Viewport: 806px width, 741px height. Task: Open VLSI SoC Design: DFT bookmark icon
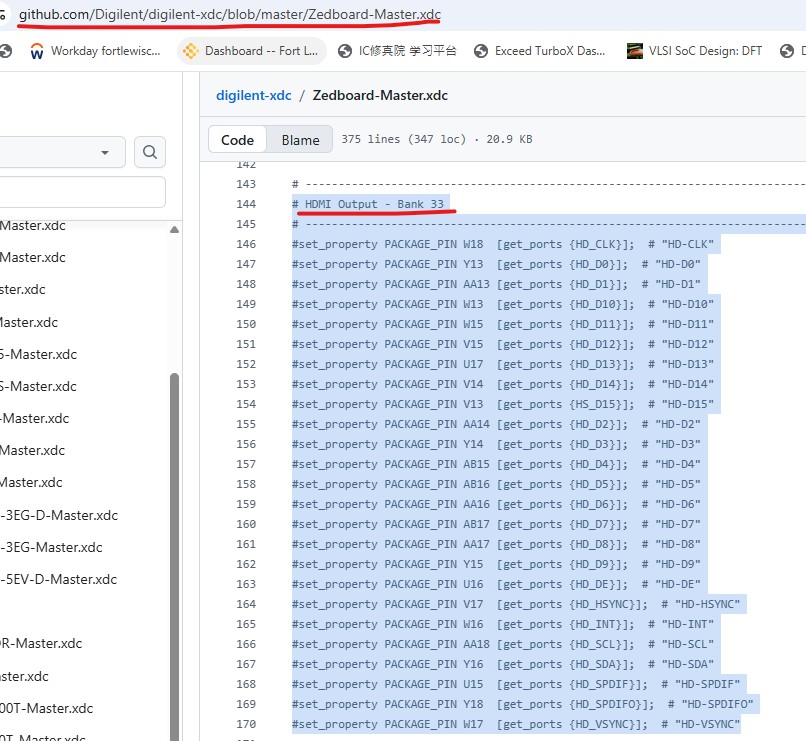point(635,51)
